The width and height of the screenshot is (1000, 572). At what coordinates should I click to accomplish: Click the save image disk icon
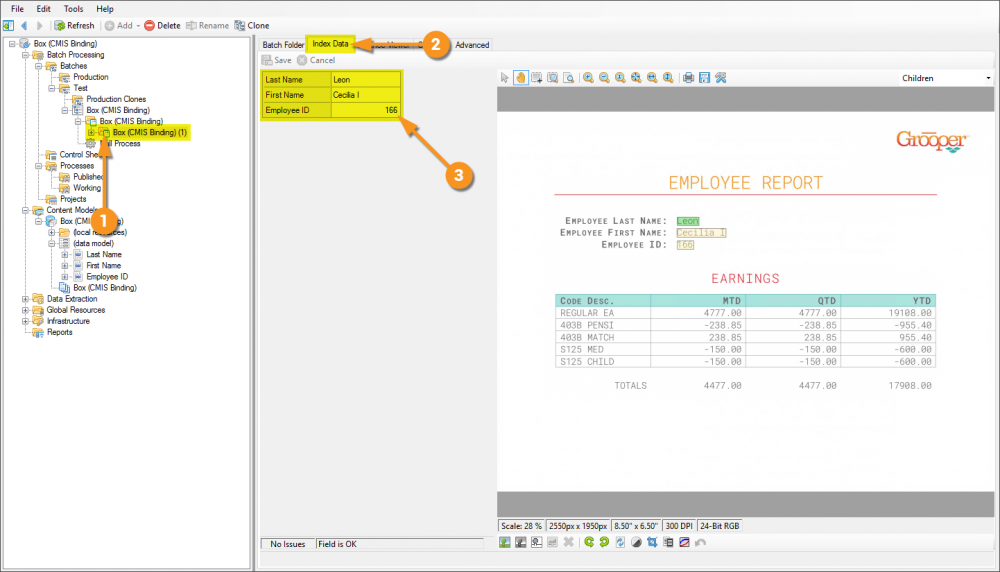[x=704, y=78]
